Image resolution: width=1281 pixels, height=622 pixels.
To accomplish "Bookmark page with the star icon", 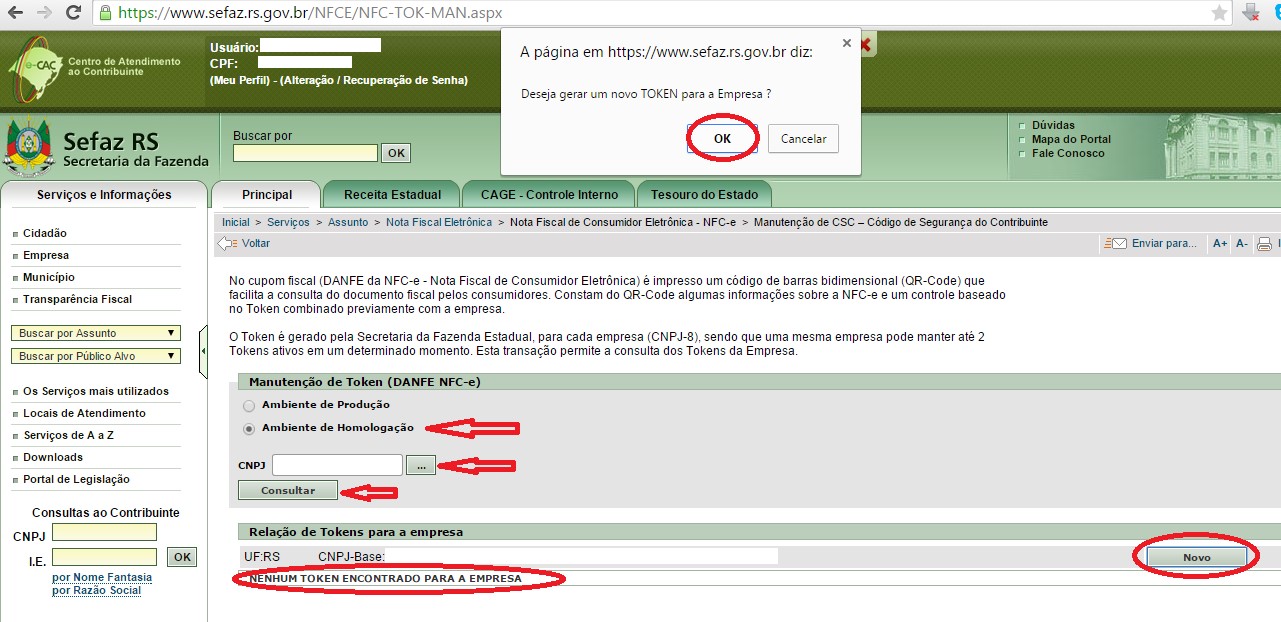I will [1220, 13].
